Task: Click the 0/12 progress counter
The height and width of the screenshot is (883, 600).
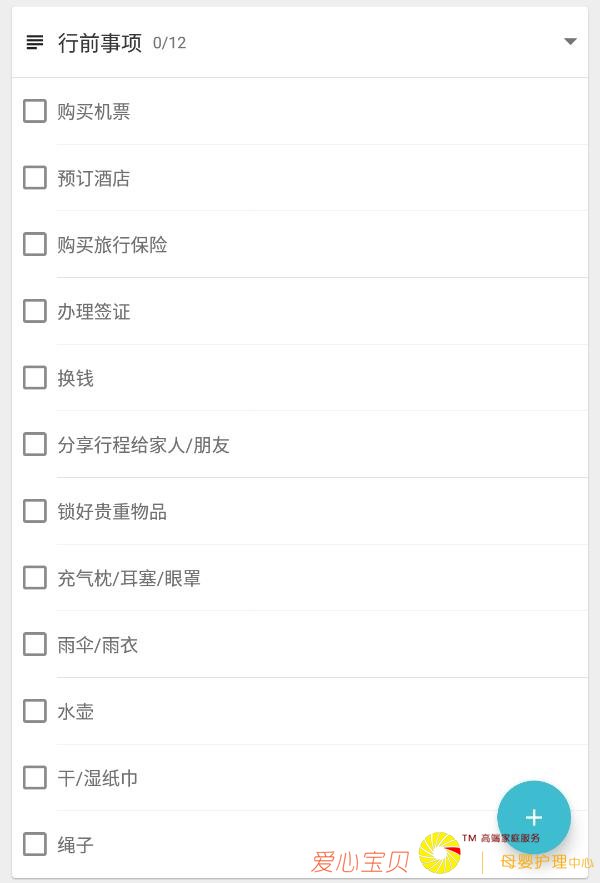Action: (167, 43)
